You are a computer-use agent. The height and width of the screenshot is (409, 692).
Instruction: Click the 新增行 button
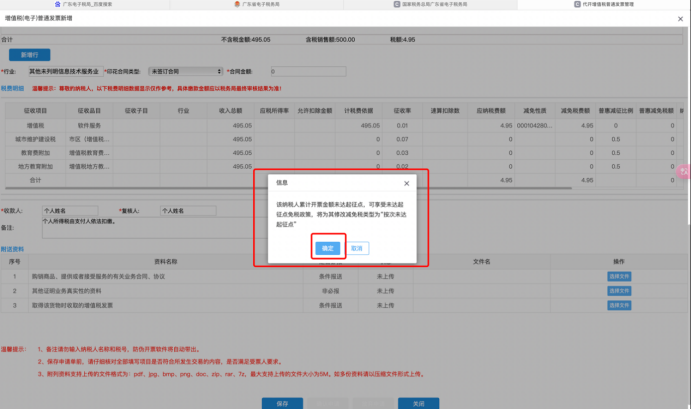pyautogui.click(x=29, y=54)
